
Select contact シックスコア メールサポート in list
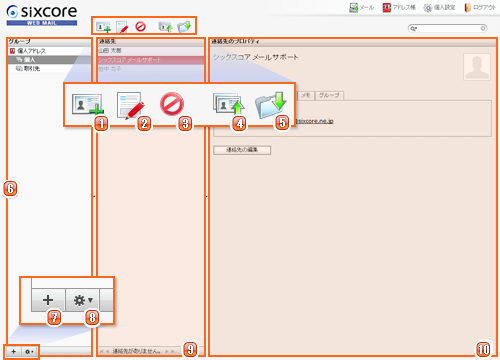151,60
